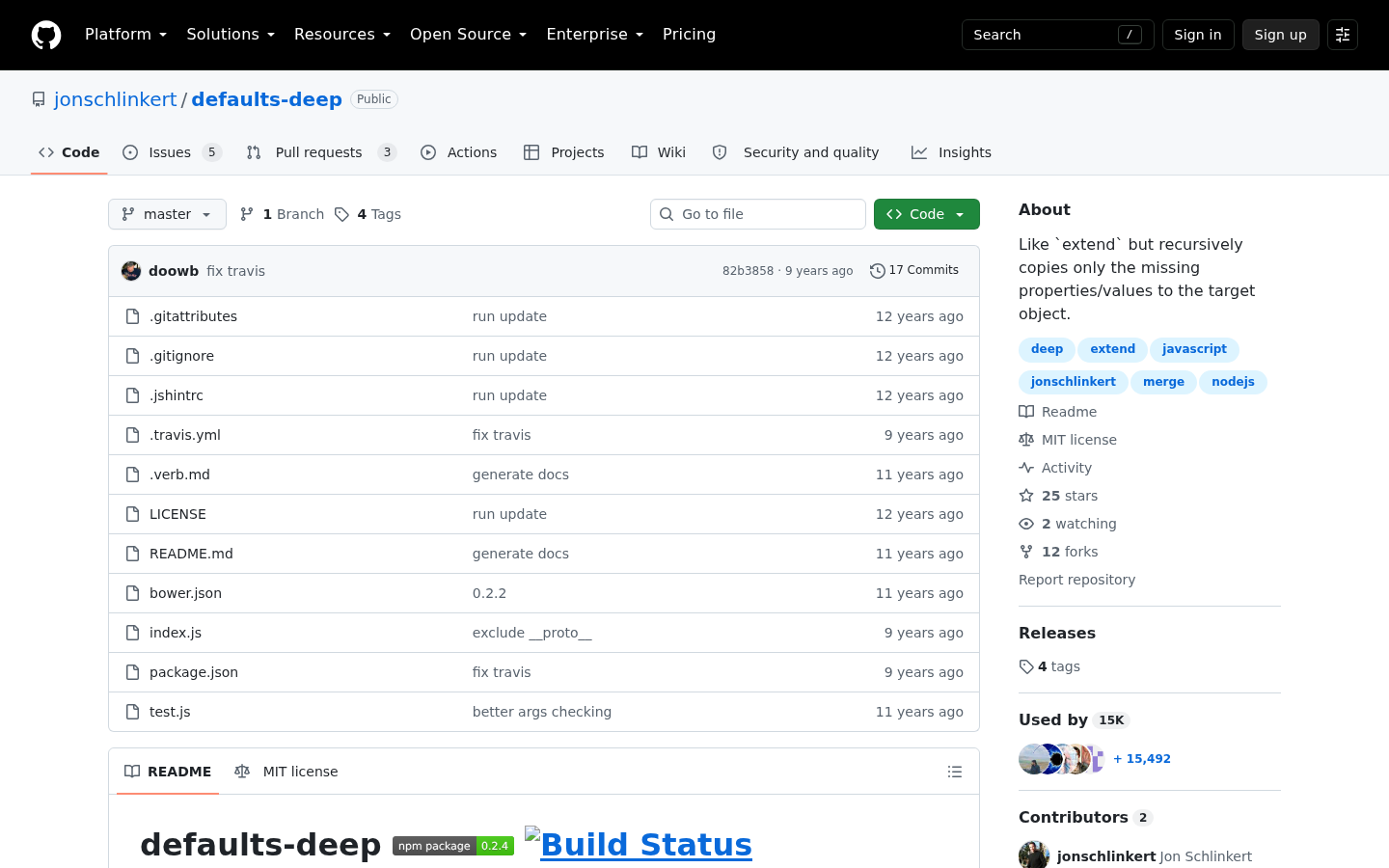The width and height of the screenshot is (1389, 868).
Task: Open the 4 Tags link
Action: 368,214
